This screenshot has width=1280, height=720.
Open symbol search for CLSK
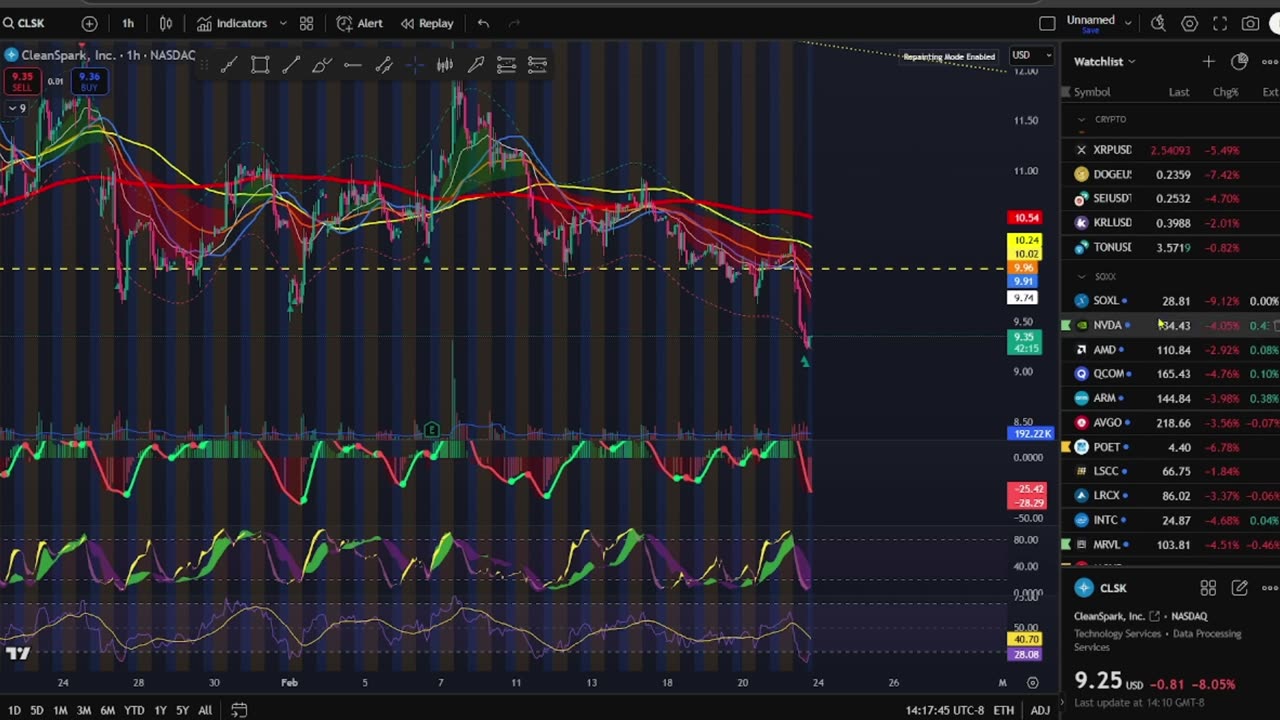24,23
